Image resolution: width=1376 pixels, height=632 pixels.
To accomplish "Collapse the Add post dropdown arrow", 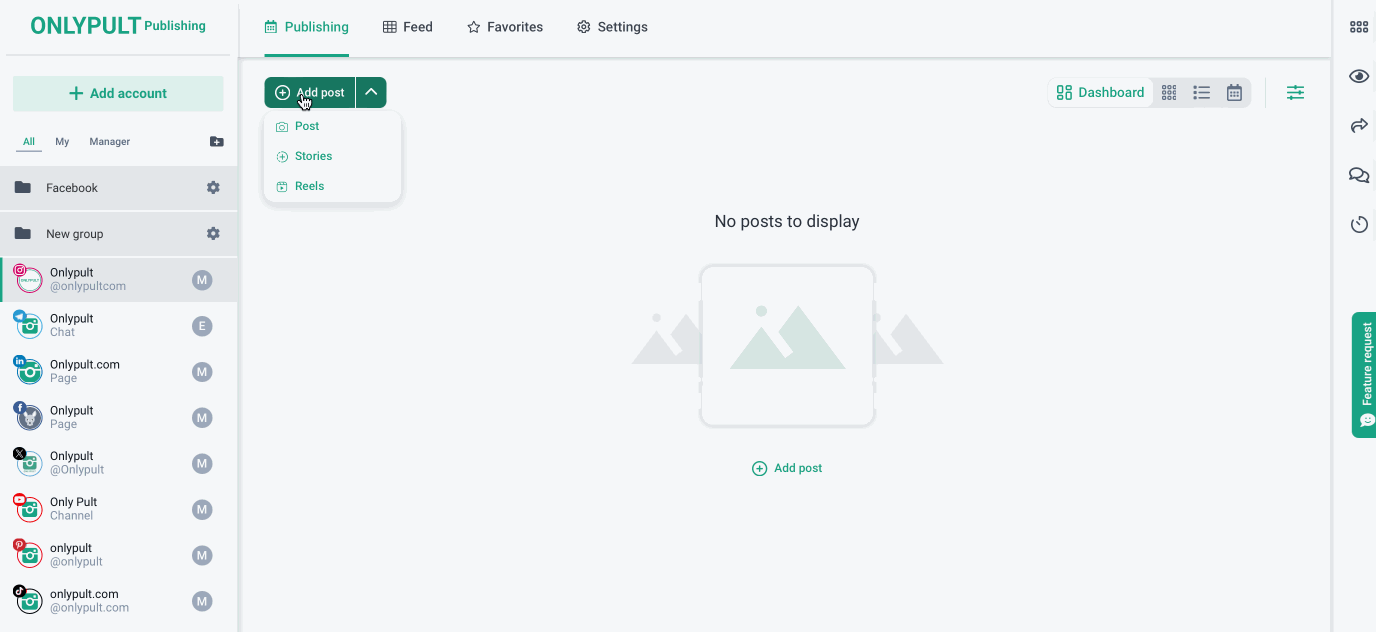I will click(371, 92).
